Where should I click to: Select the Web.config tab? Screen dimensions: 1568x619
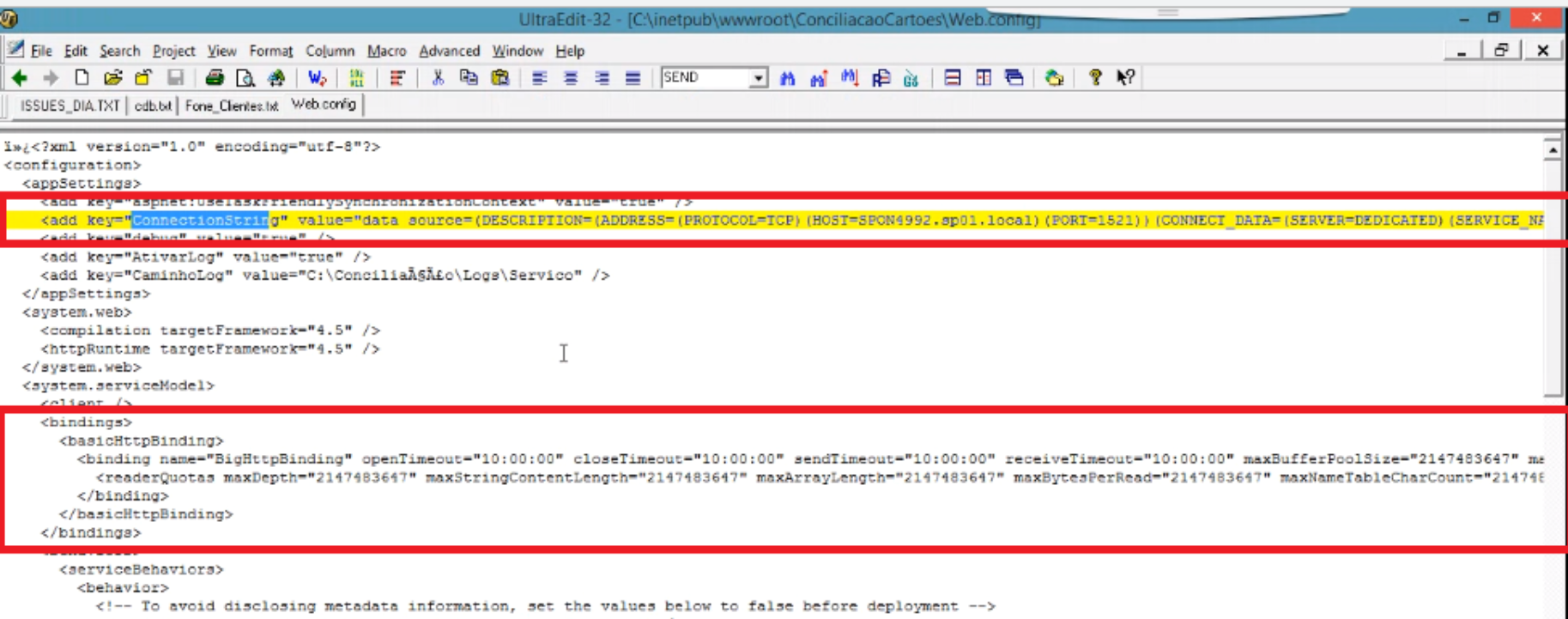click(324, 105)
